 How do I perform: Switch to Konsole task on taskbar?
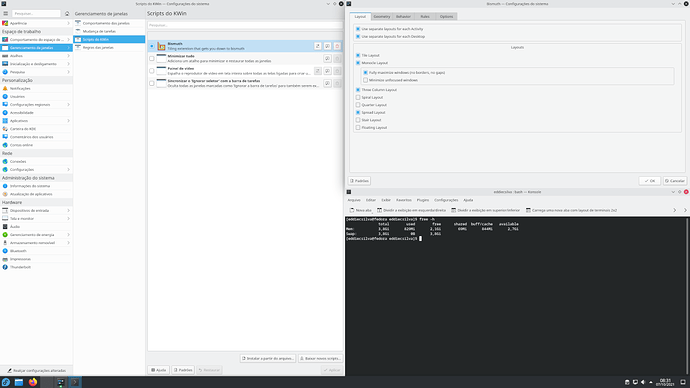(x=75, y=382)
